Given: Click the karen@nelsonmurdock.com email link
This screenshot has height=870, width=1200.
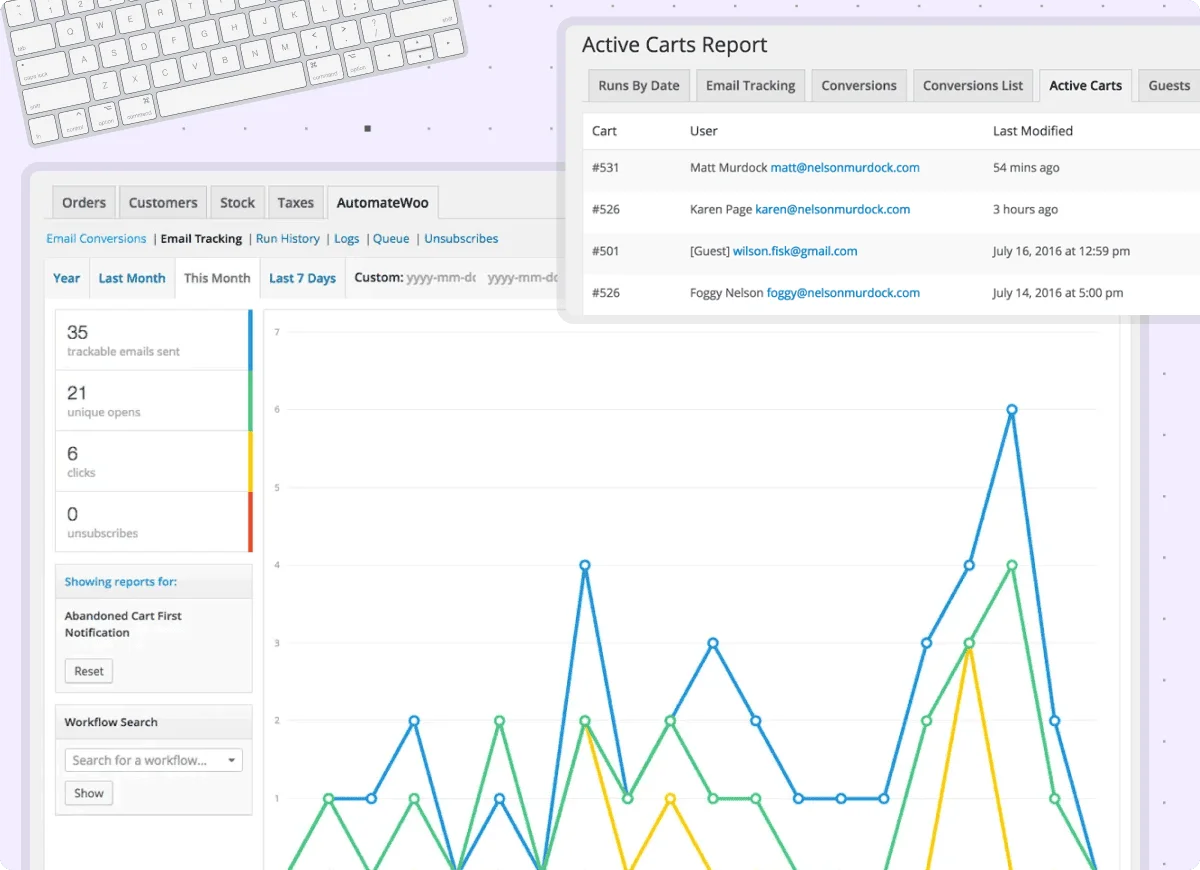Looking at the screenshot, I should (833, 210).
